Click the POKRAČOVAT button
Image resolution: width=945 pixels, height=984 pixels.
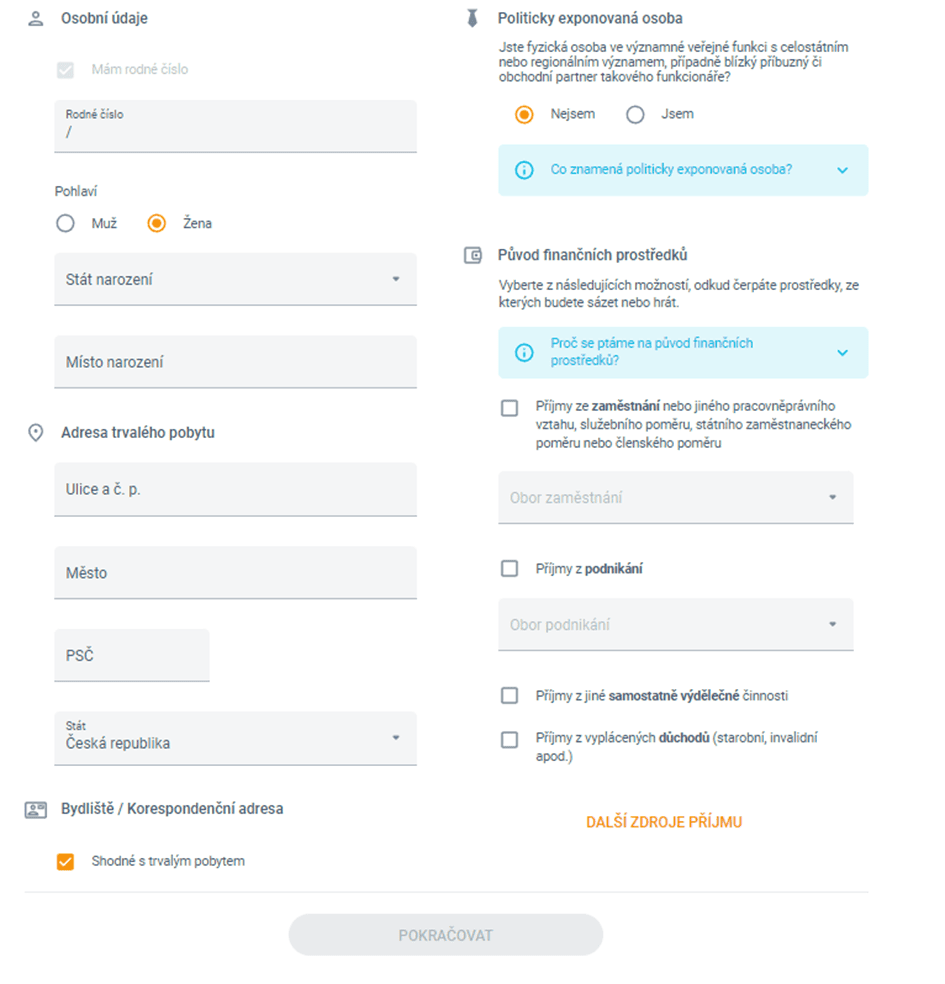446,935
